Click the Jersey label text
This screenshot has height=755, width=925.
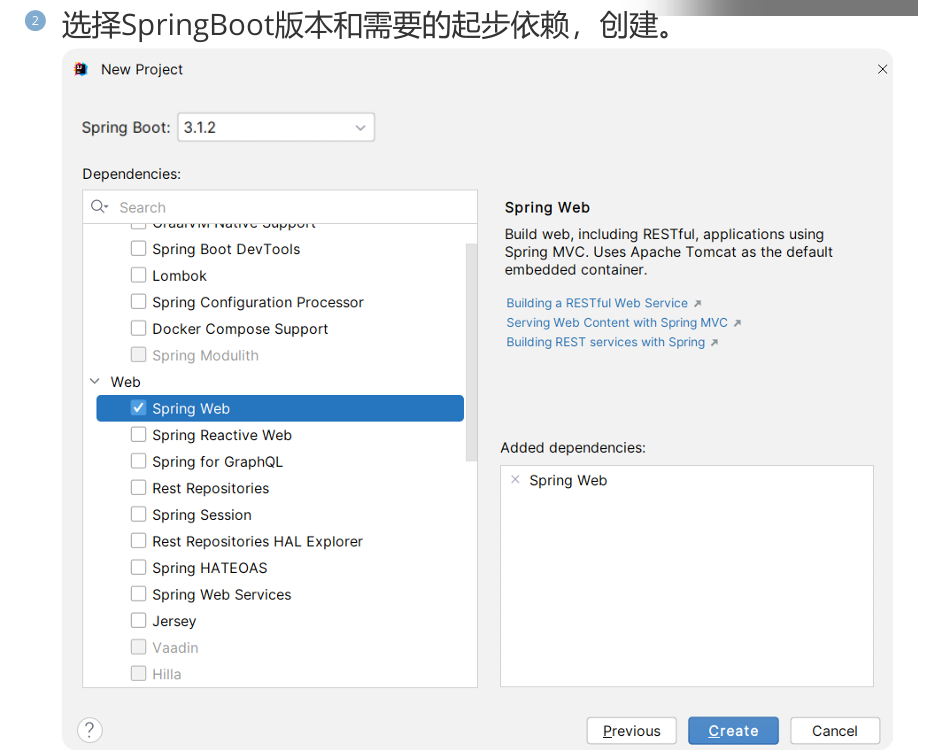(174, 622)
